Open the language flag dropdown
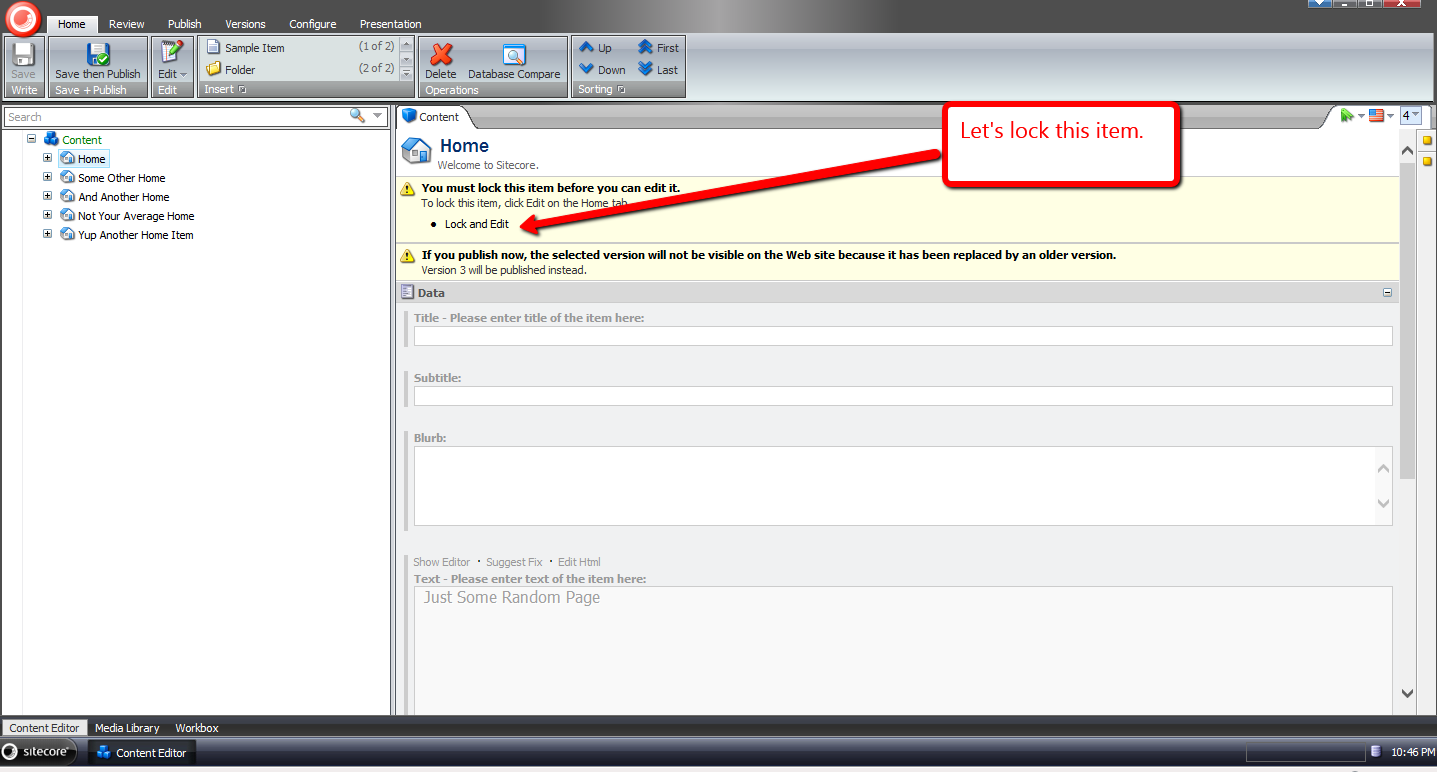Viewport: 1437px width, 772px height. click(x=1381, y=116)
